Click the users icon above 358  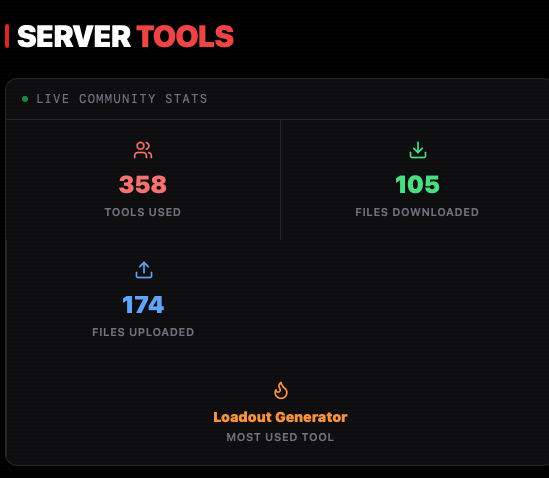[143, 150]
